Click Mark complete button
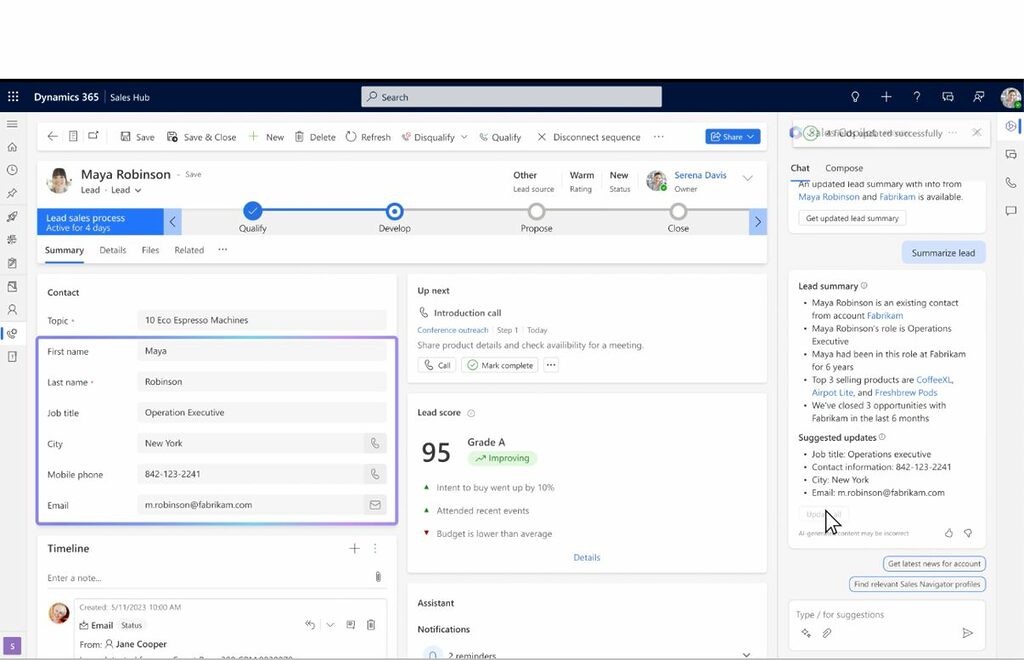The width and height of the screenshot is (1024, 660). 500,365
